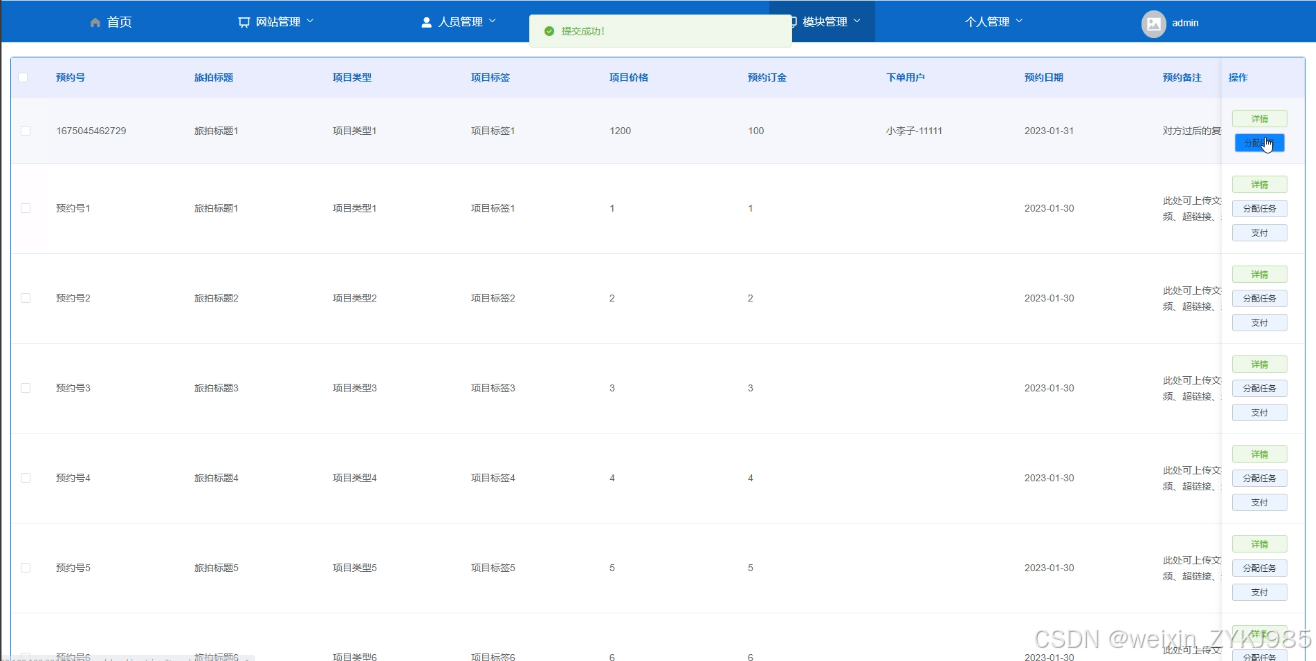Image resolution: width=1316 pixels, height=661 pixels.
Task: Check the 预约号2 row checkbox
Action: pyautogui.click(x=25, y=298)
